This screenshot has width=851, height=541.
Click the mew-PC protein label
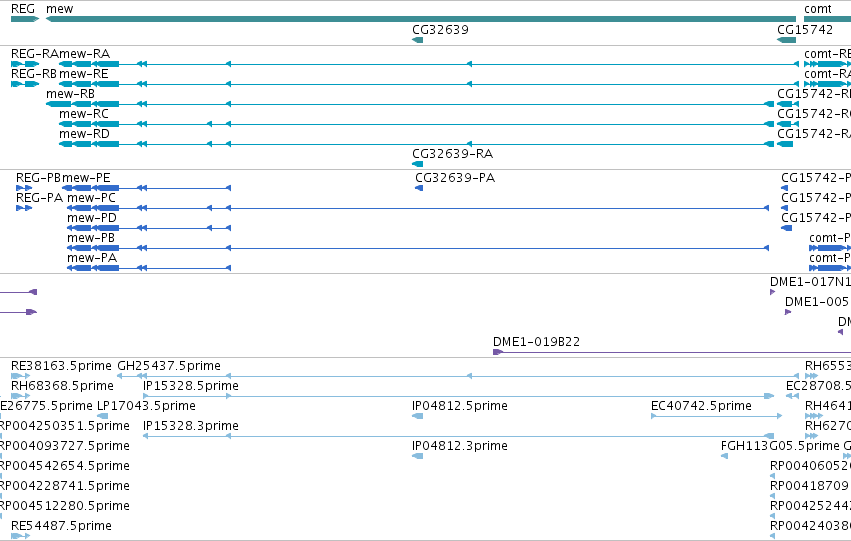[x=91, y=198]
